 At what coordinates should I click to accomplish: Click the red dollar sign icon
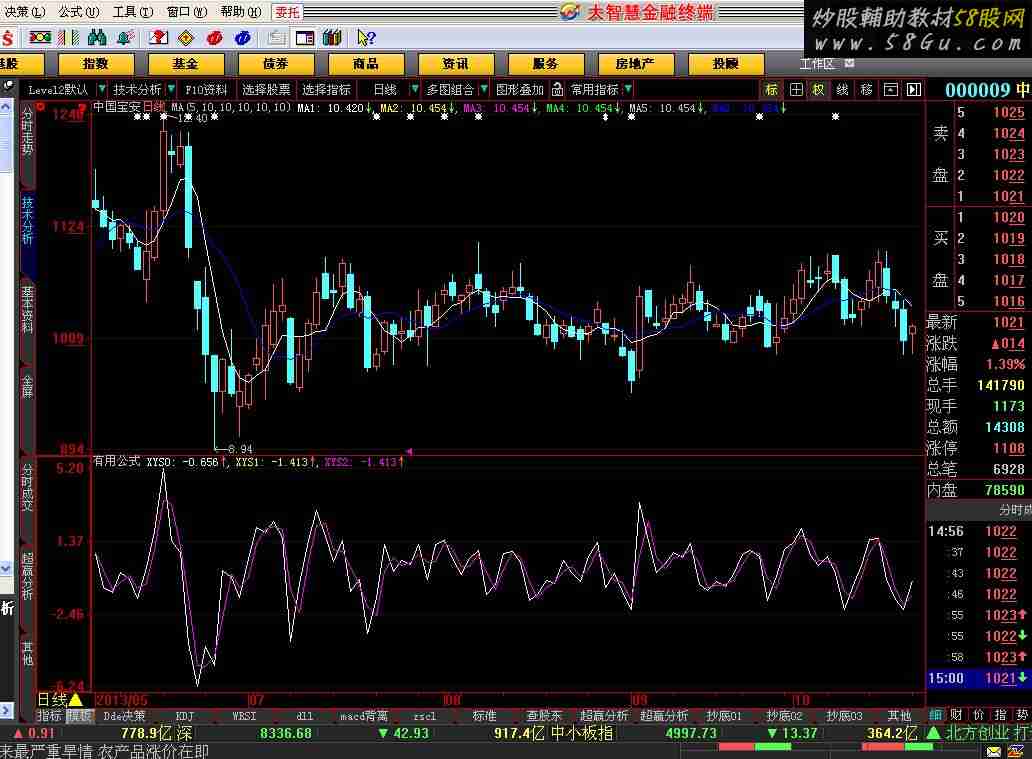7,38
